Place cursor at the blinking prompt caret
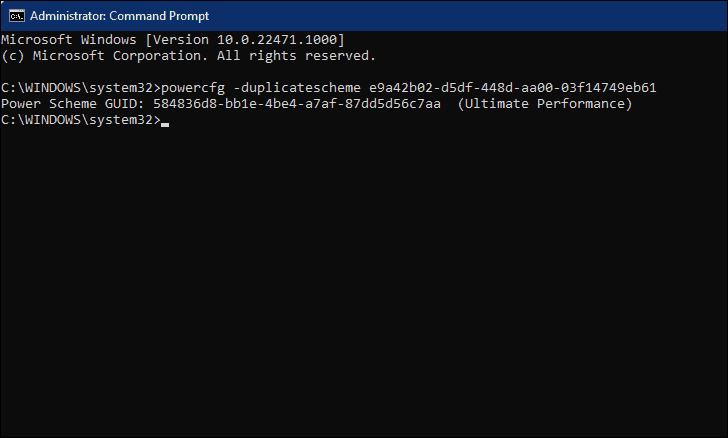 [165, 124]
